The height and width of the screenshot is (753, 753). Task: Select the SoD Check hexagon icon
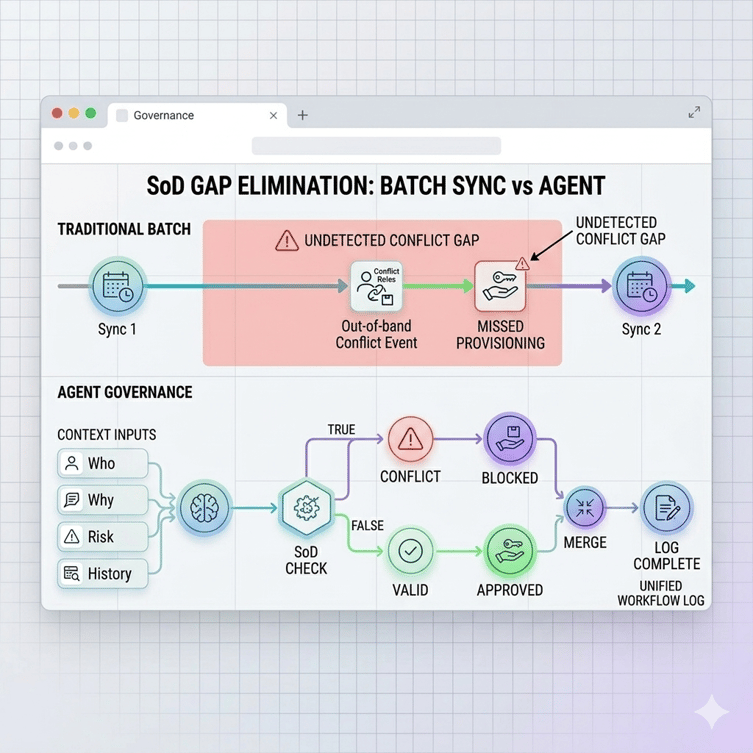pos(306,508)
